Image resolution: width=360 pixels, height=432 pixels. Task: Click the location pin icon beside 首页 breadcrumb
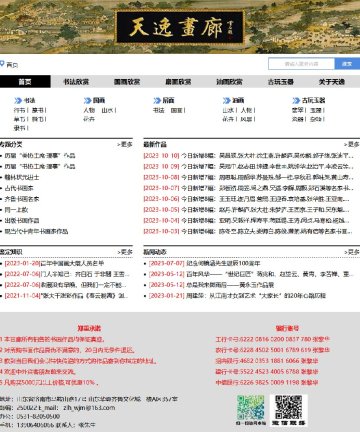(2, 64)
